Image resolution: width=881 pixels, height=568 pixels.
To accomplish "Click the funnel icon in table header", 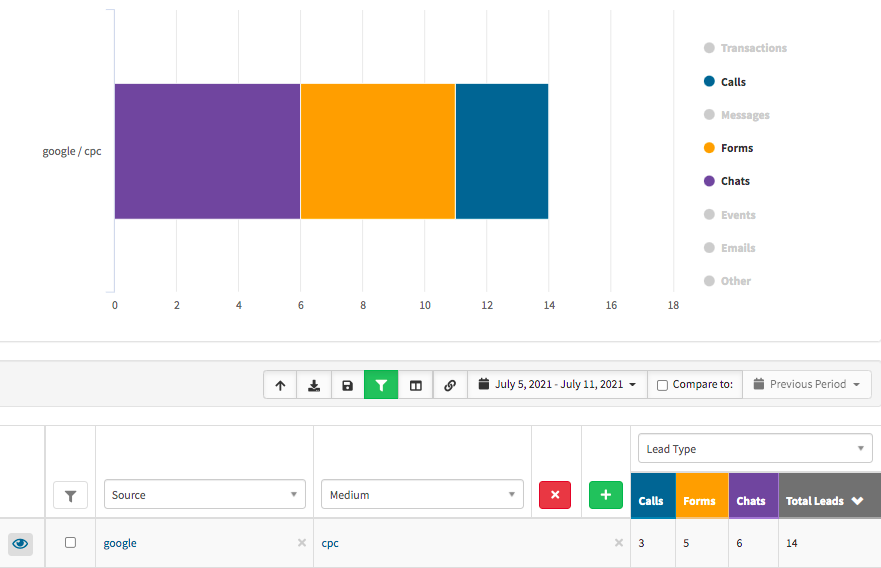I will point(70,496).
